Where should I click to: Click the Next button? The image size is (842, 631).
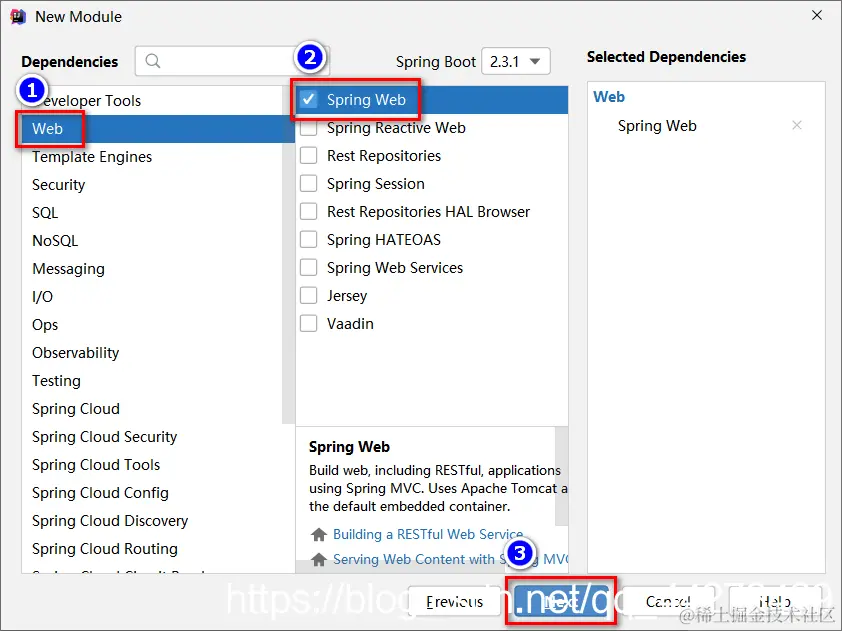point(561,601)
